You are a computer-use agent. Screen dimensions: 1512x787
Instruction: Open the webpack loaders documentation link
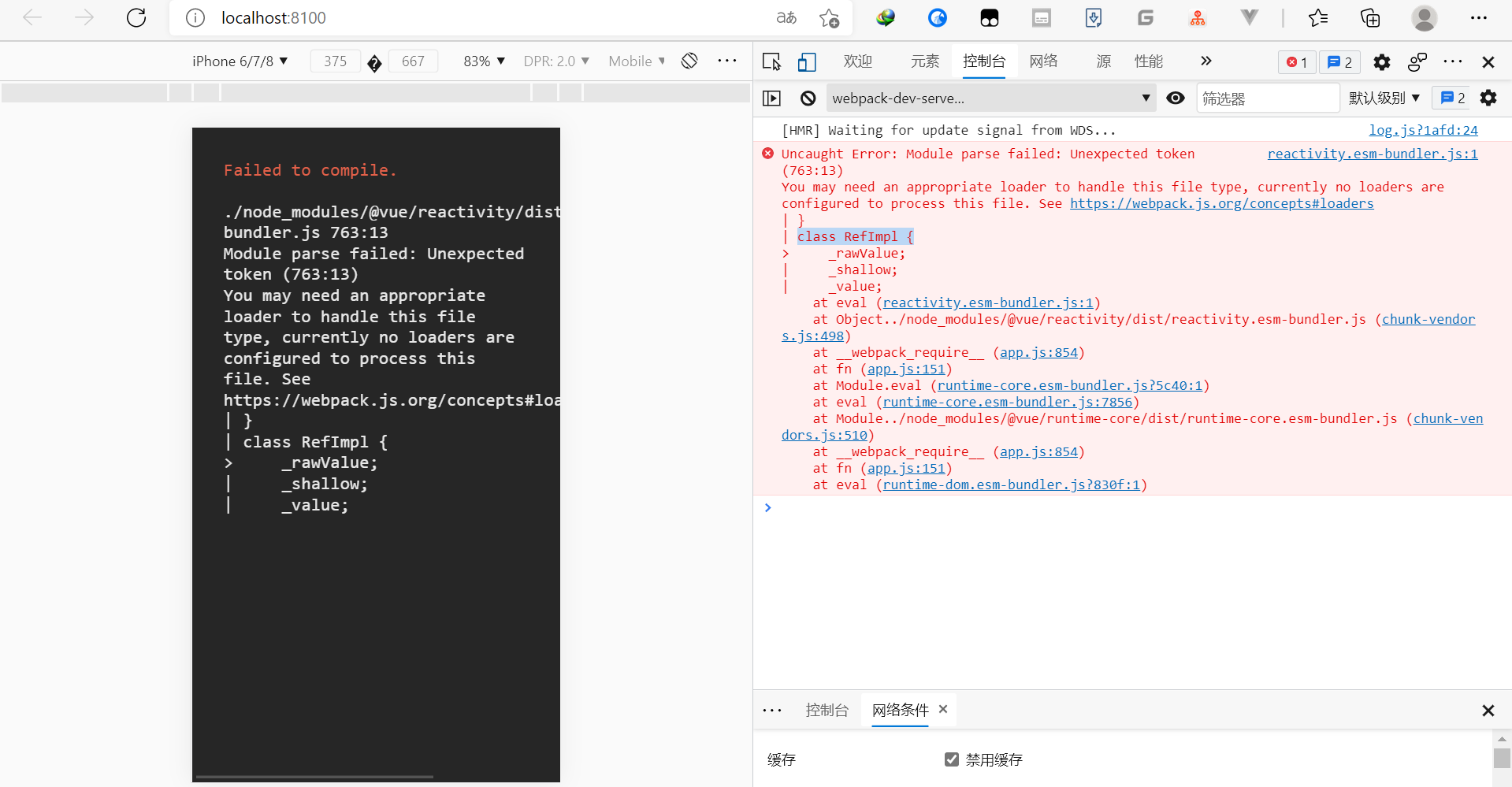(1220, 203)
